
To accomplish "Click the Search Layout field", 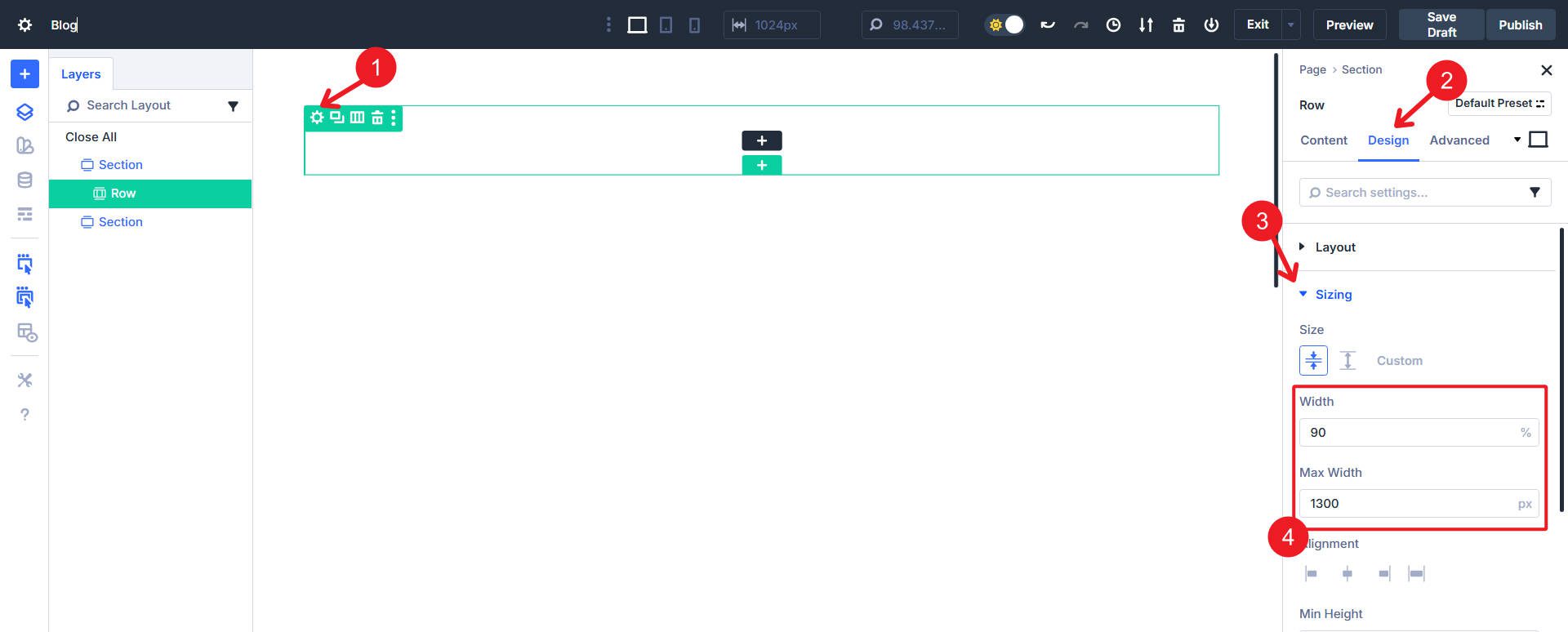I will [139, 105].
